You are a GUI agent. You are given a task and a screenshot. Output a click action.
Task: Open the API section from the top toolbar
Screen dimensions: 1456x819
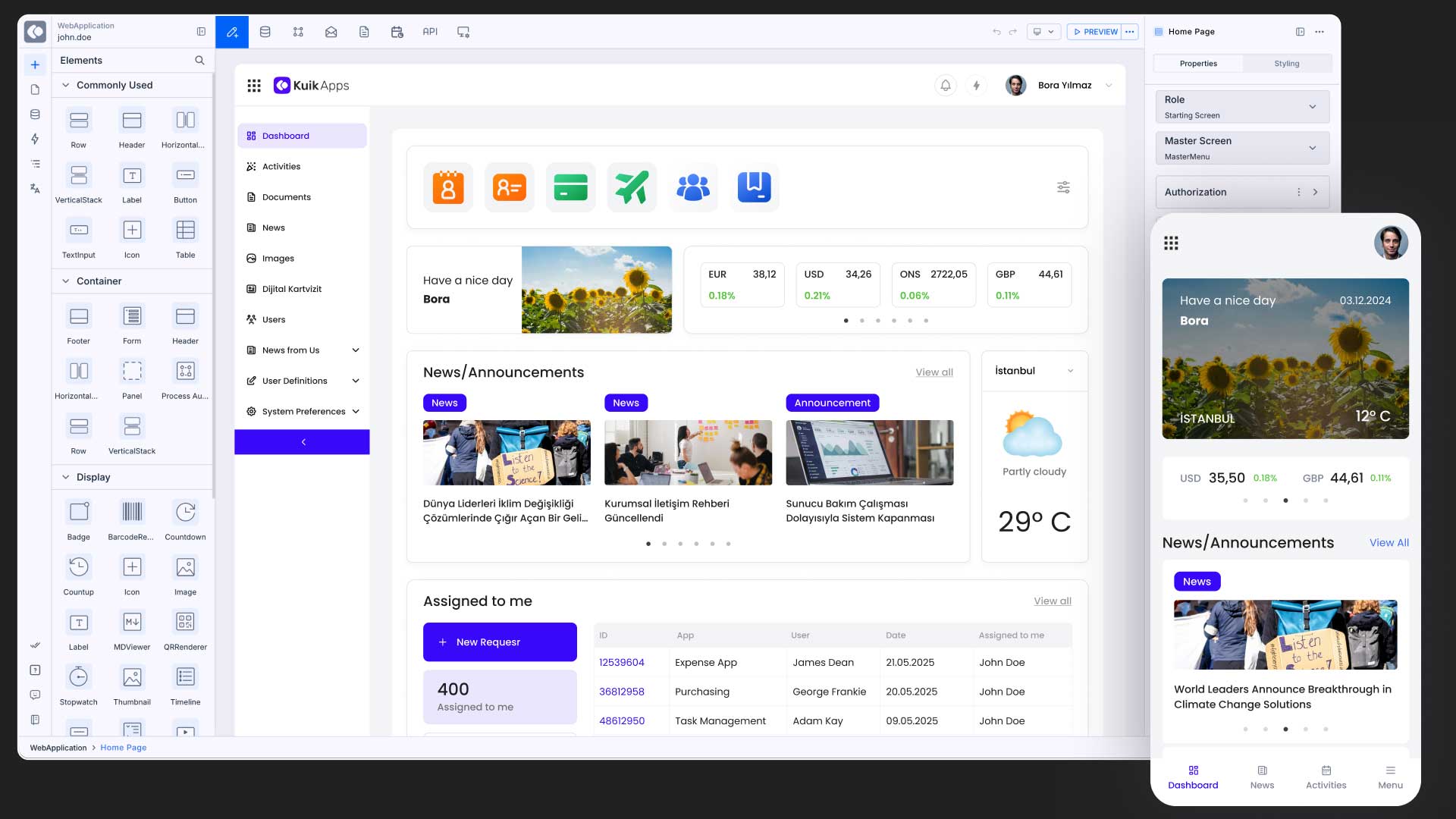pos(430,31)
